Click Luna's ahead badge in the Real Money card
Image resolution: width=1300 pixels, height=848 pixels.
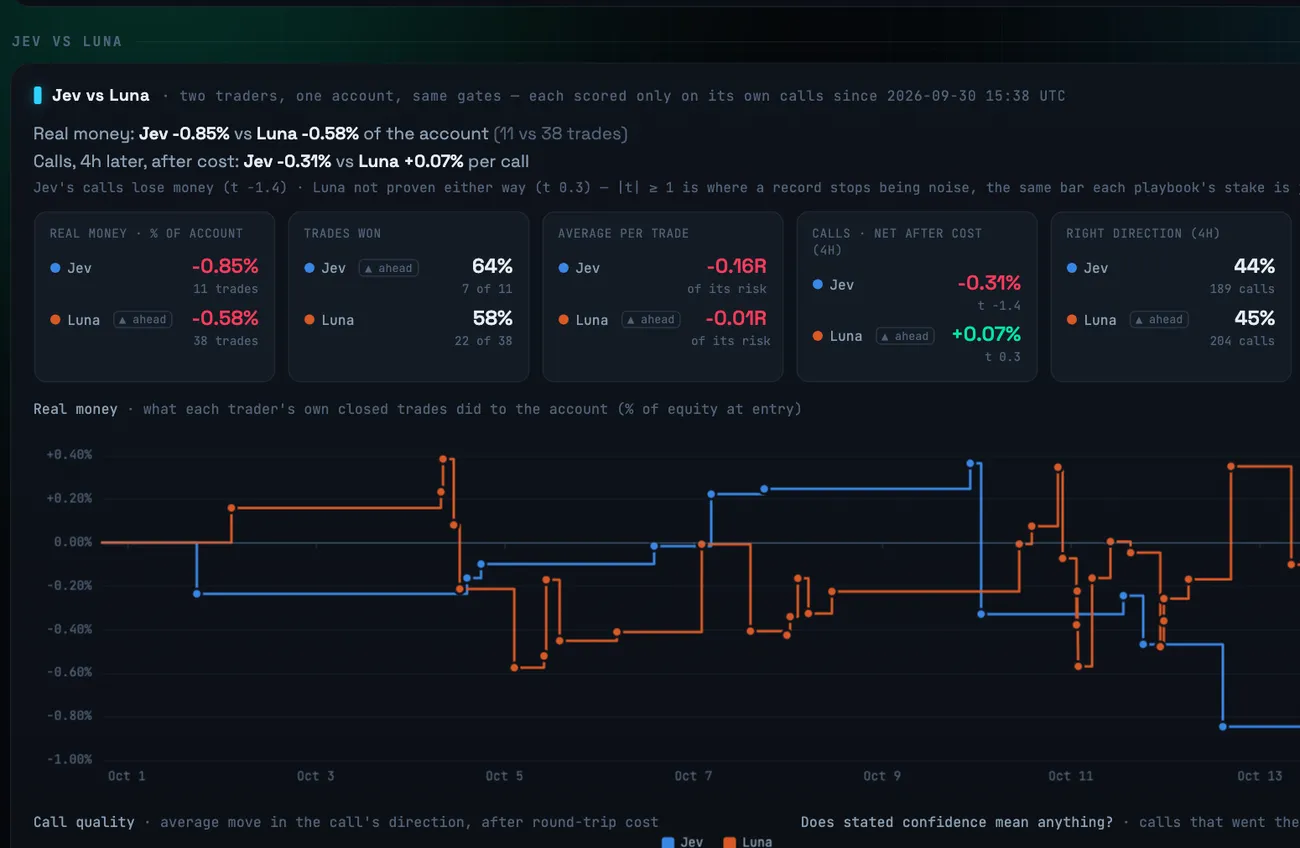(142, 320)
